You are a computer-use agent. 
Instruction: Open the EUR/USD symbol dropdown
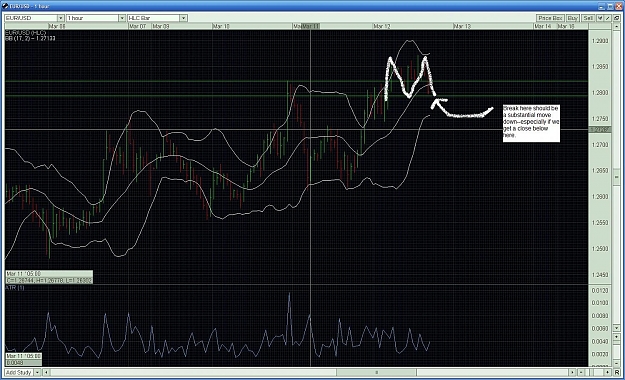coord(61,18)
